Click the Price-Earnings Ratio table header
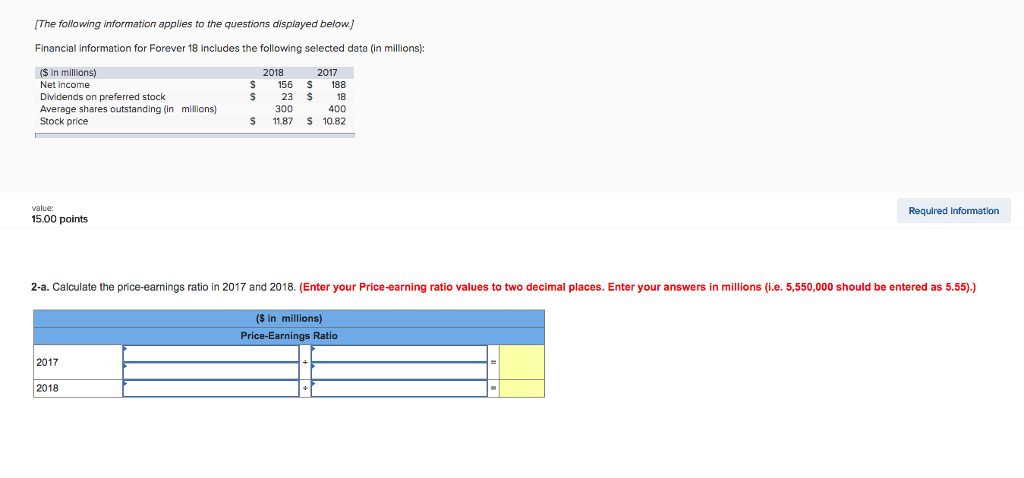The width and height of the screenshot is (1024, 478). [289, 336]
